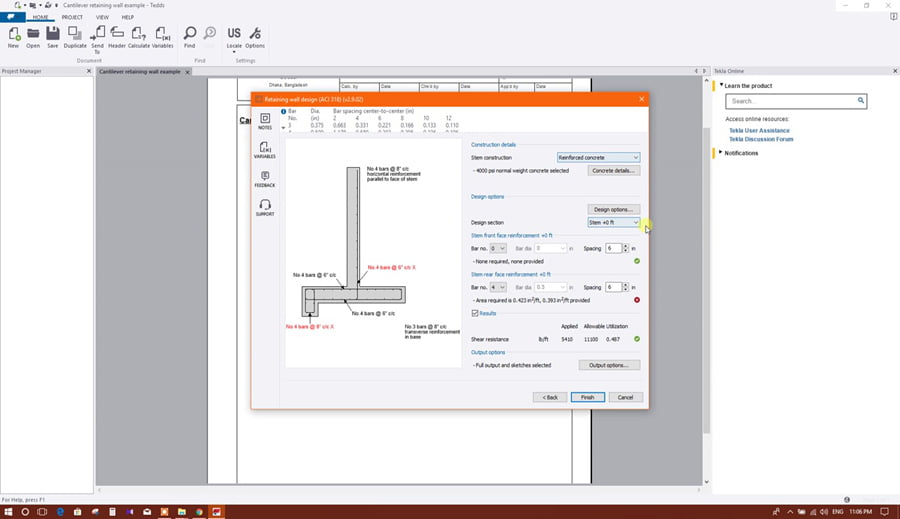Expand the bar table rows arrow

click(284, 127)
